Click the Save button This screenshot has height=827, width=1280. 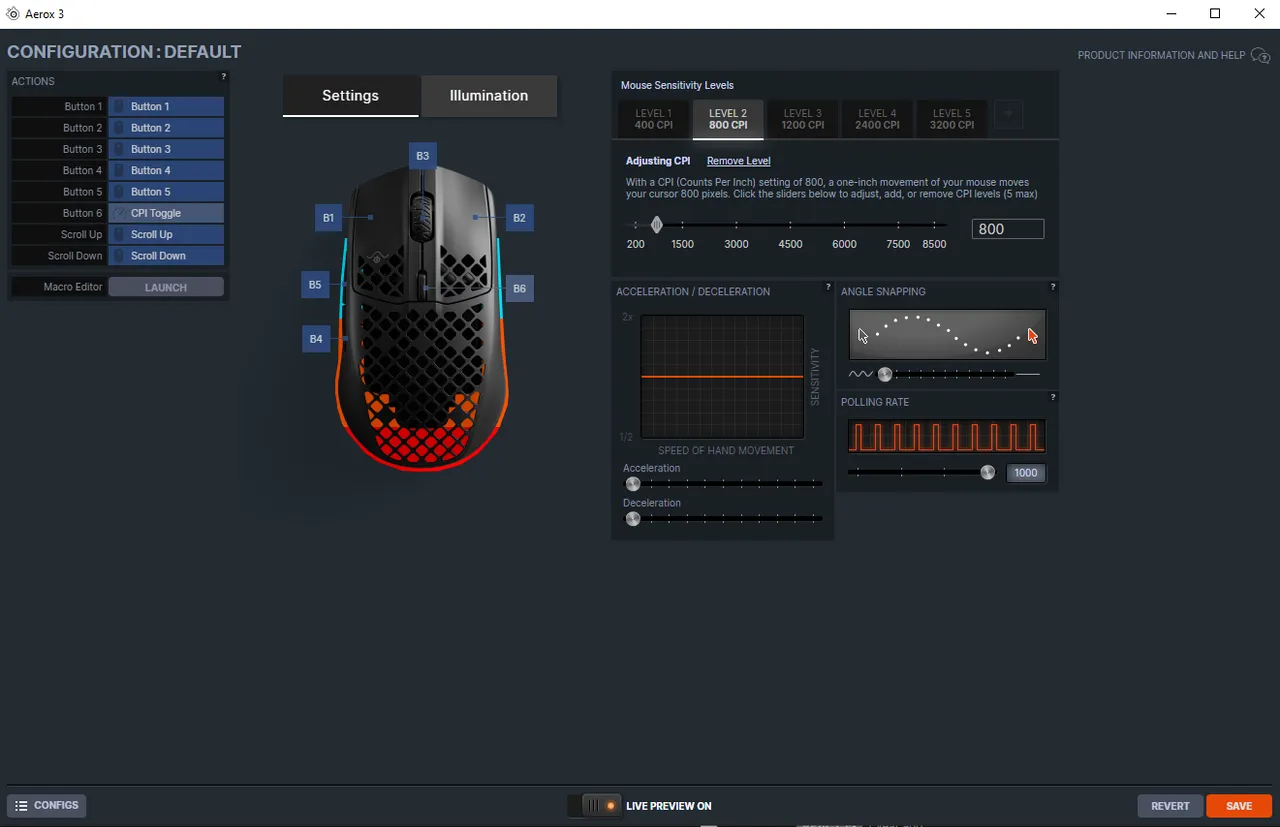[1239, 806]
